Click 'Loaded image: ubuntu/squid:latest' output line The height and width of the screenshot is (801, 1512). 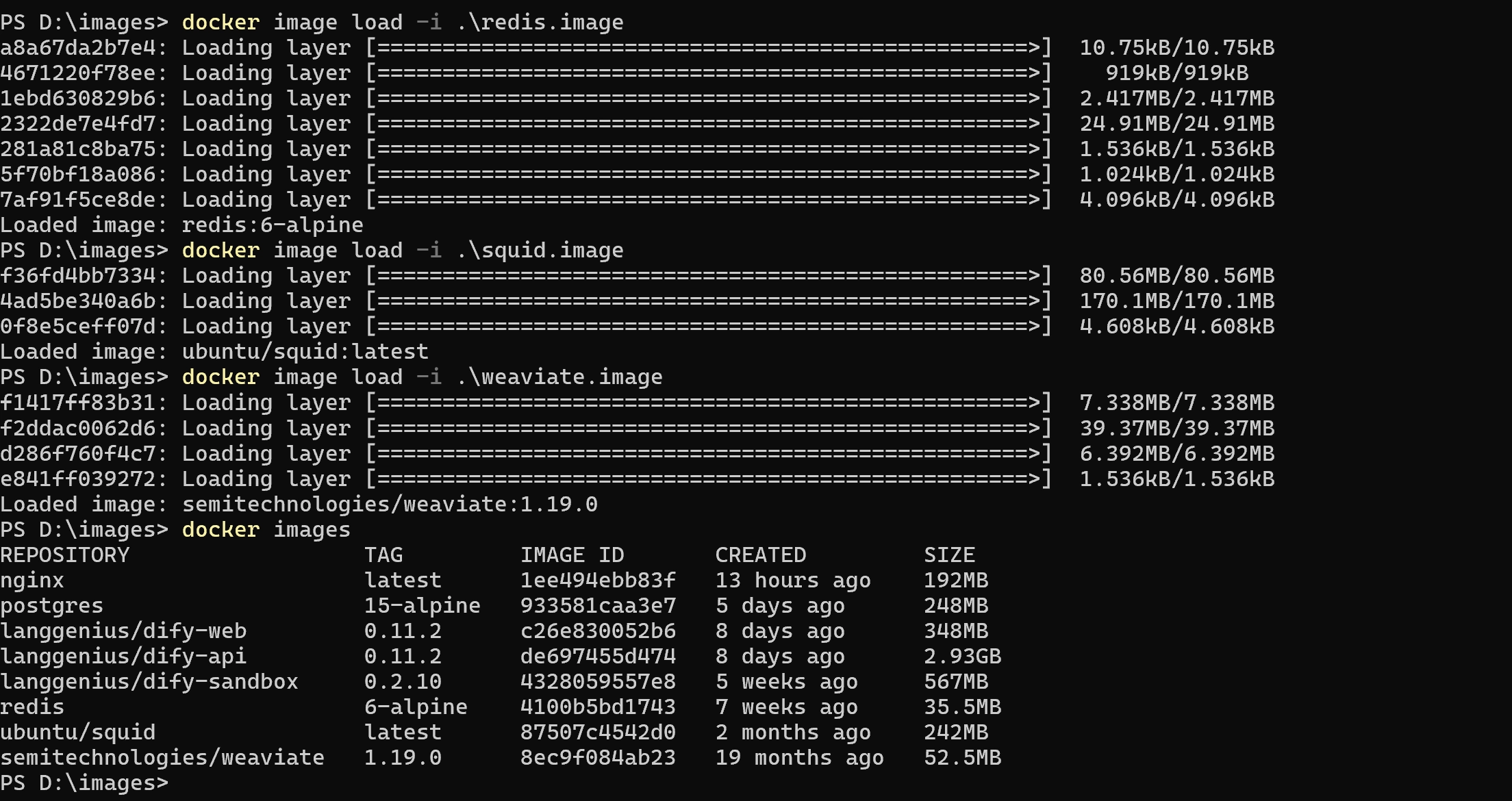pyautogui.click(x=214, y=352)
